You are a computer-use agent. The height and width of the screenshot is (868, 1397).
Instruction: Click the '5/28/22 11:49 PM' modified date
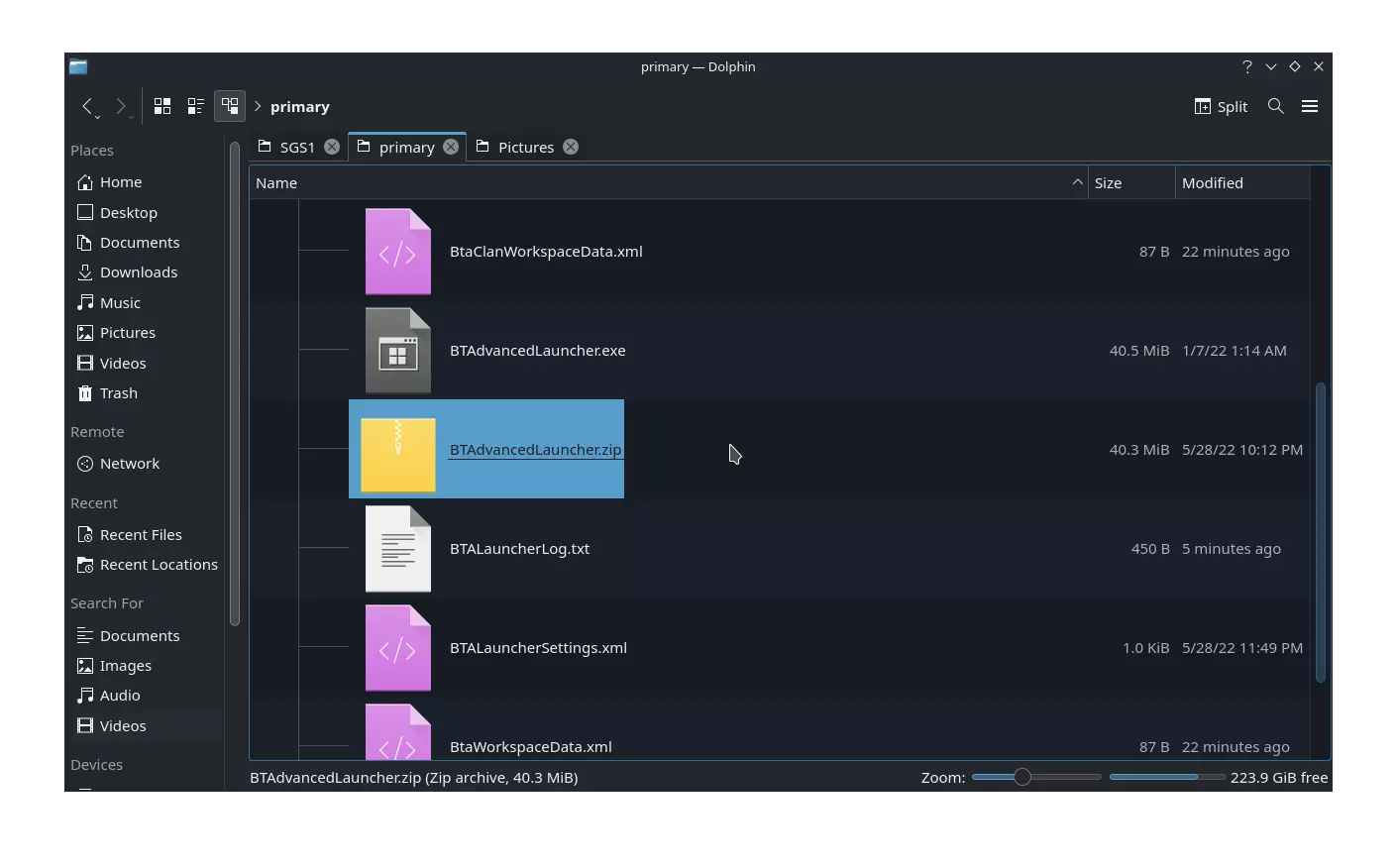click(1242, 648)
